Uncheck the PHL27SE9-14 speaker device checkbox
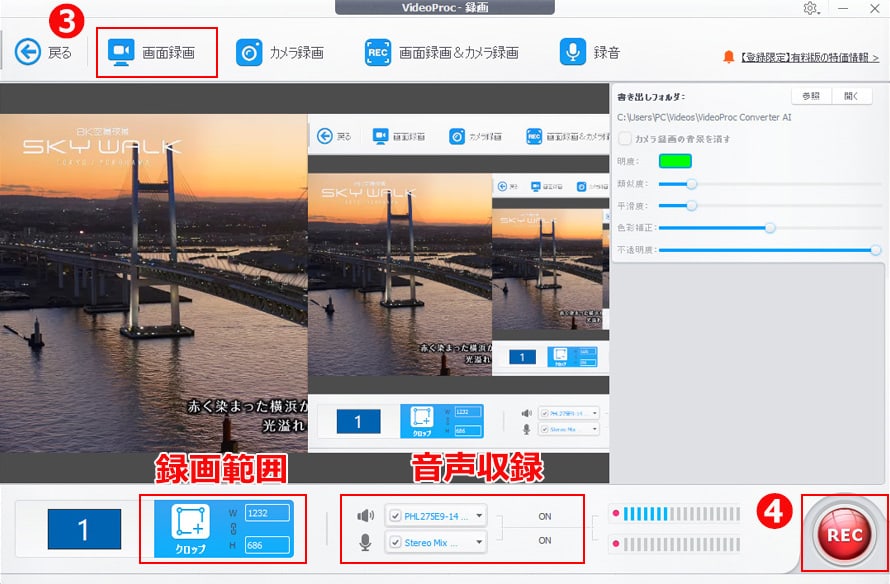 396,515
